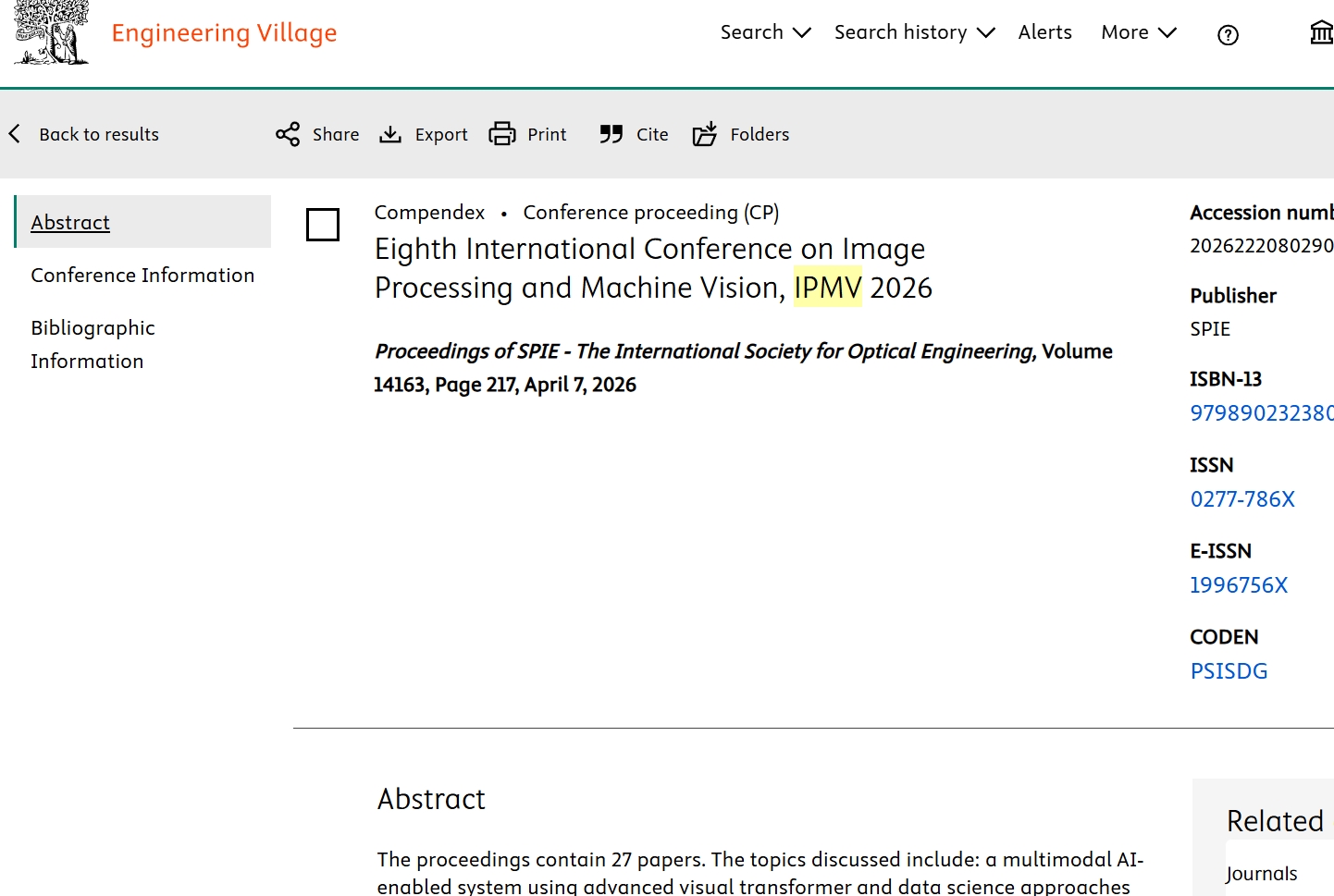Tick the record selection checkbox
Screen dimensions: 1334x896
pyautogui.click(x=323, y=225)
